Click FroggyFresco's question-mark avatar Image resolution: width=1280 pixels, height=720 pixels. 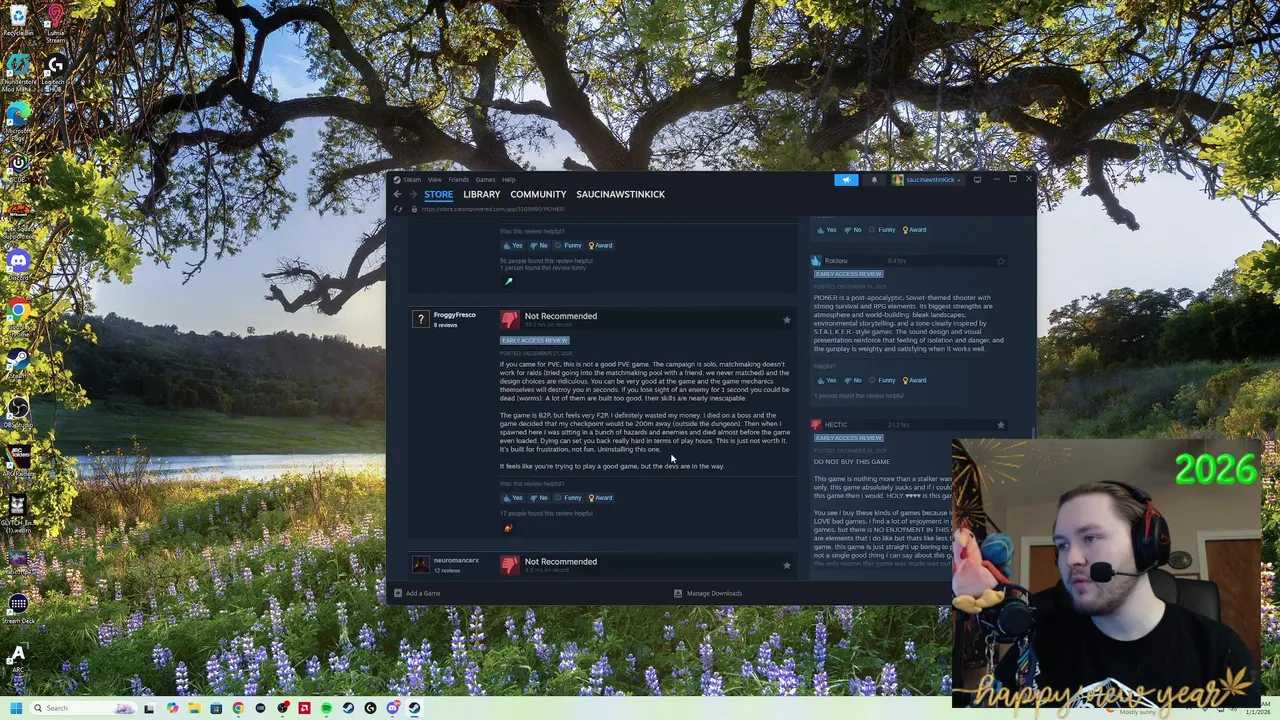(x=420, y=319)
